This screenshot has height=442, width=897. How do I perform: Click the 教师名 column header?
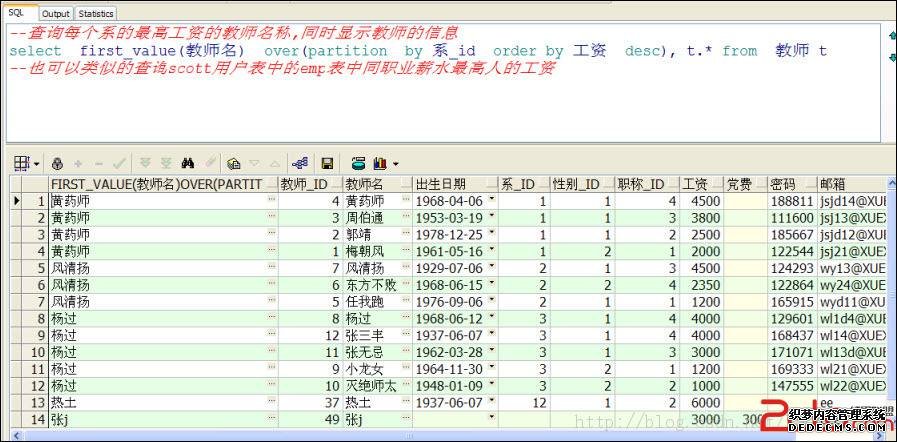coord(376,184)
